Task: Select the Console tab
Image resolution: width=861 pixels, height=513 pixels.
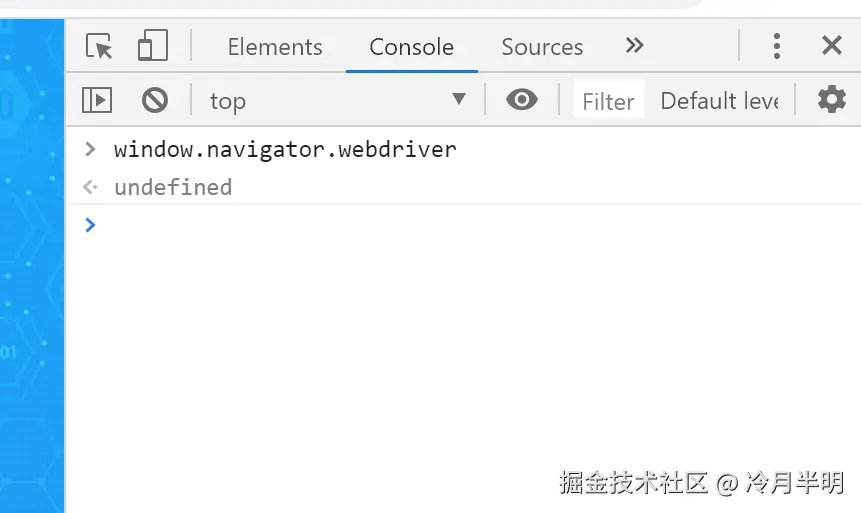Action: tap(411, 47)
